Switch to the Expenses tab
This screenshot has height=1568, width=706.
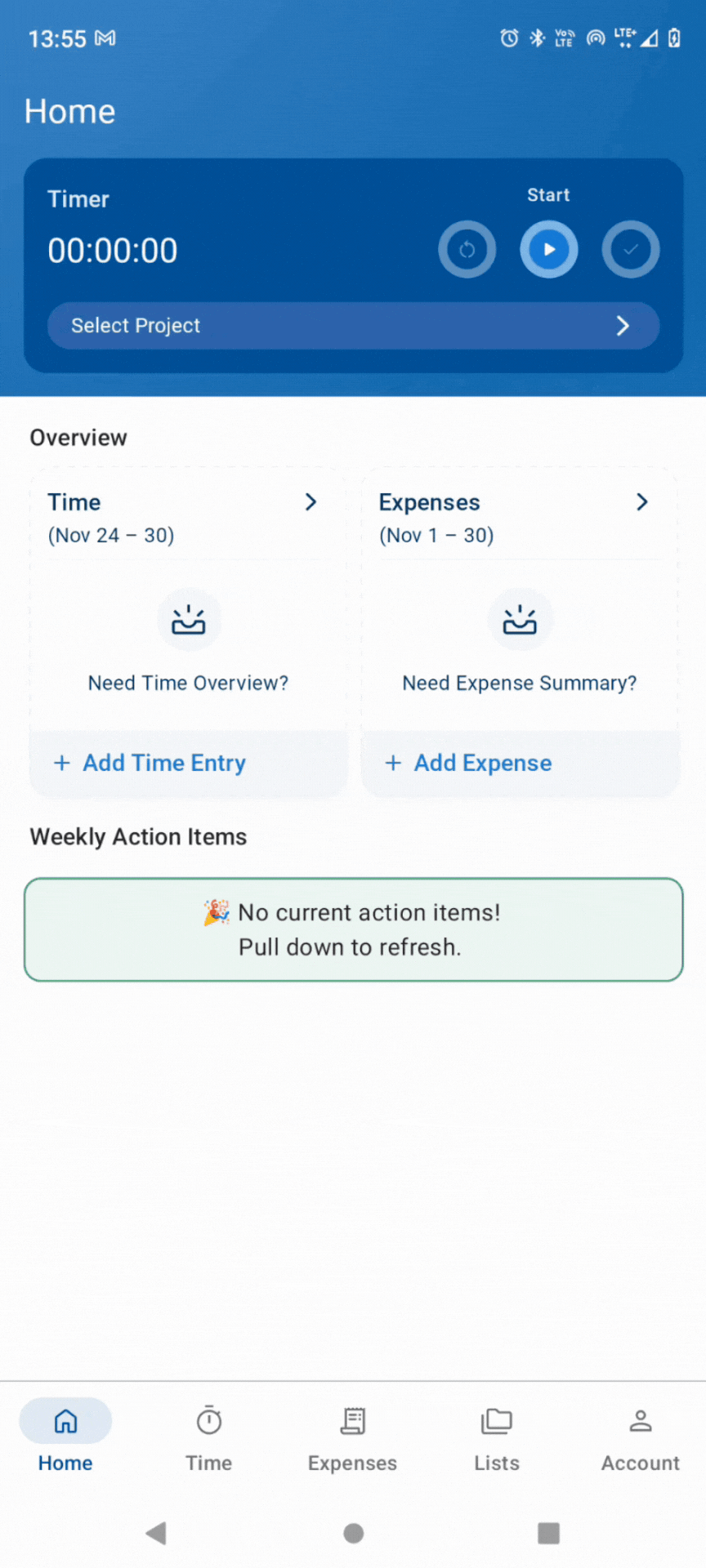[353, 1437]
